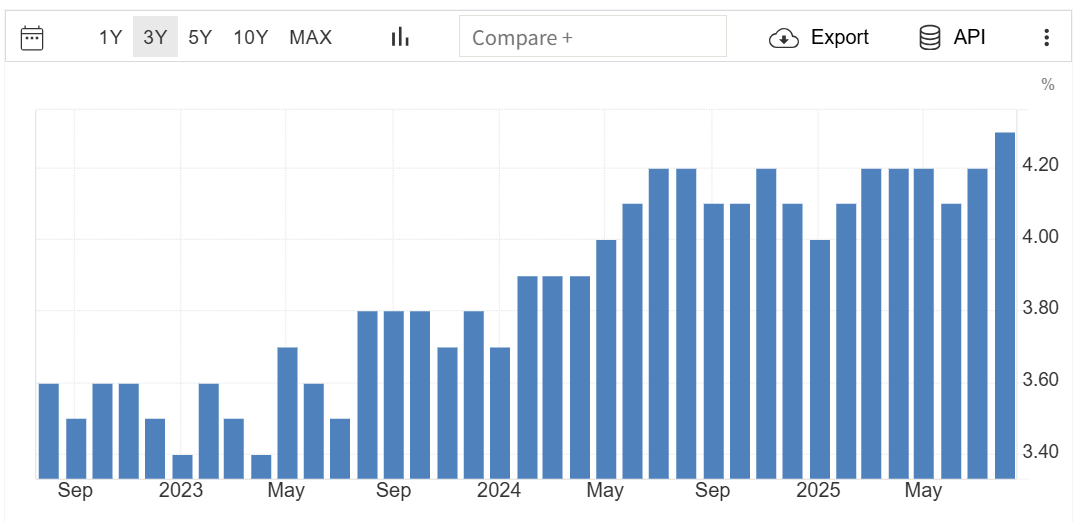Screen dimensions: 1082x522
Task: Click the tallest bar at chart's end
Action: tap(1005, 305)
